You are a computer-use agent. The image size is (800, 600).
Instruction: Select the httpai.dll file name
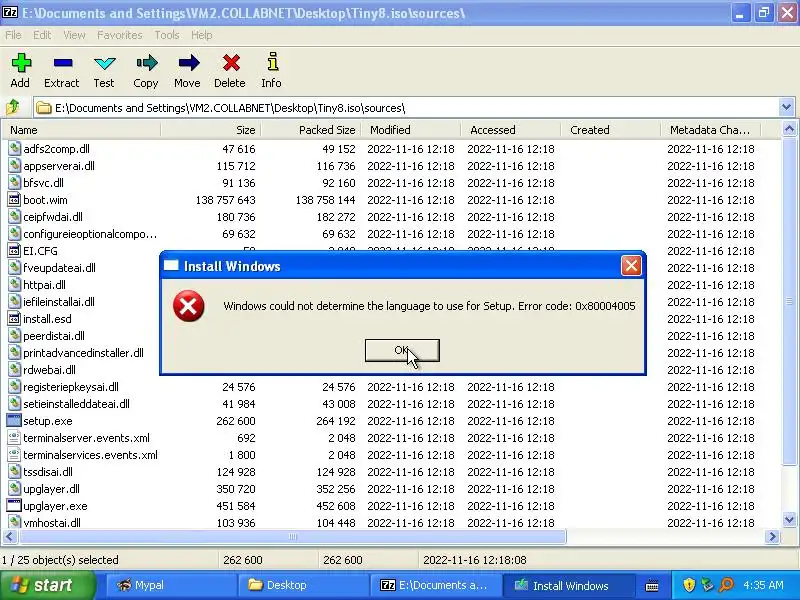pyautogui.click(x=44, y=285)
